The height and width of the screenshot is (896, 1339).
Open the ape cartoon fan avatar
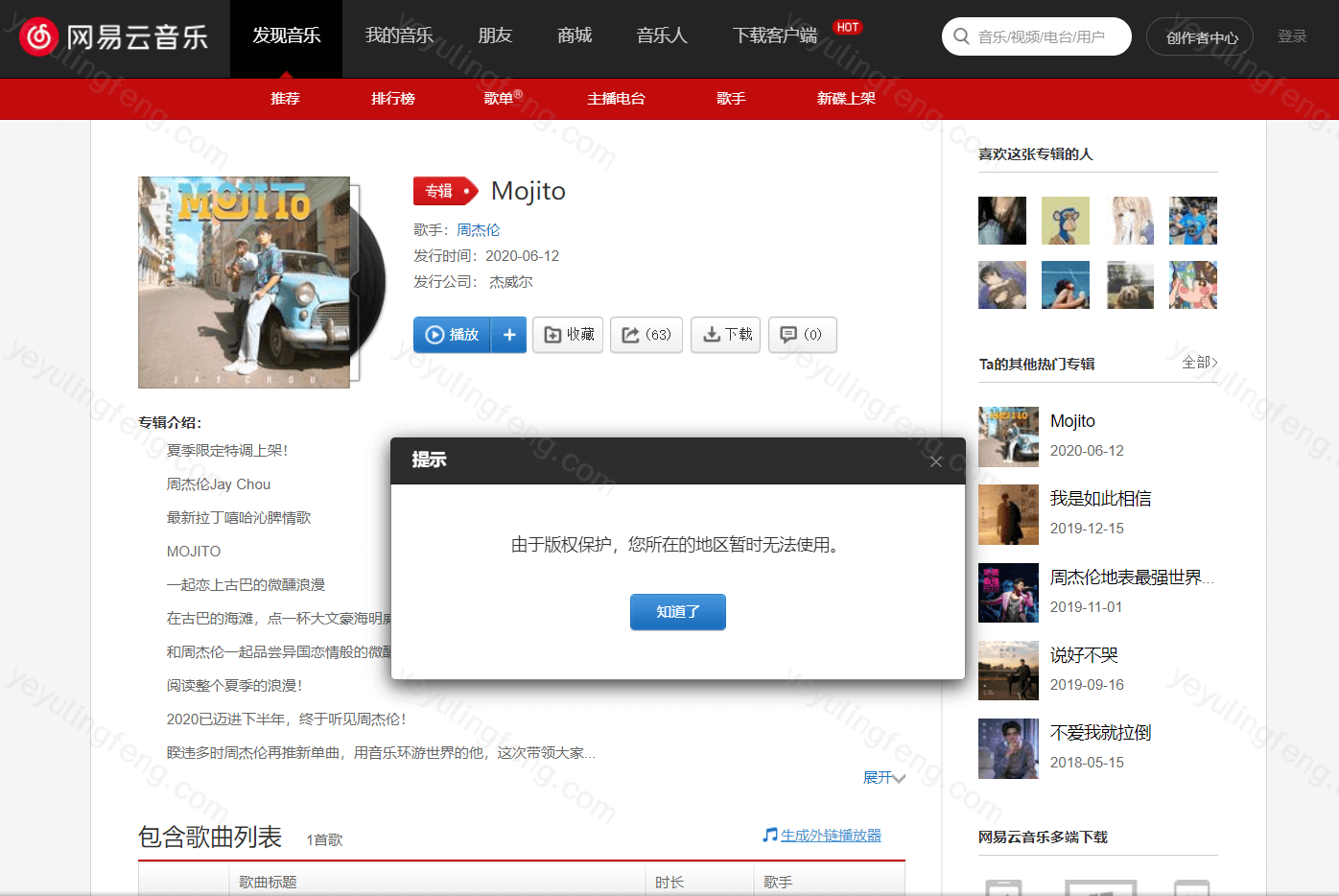click(x=1066, y=221)
